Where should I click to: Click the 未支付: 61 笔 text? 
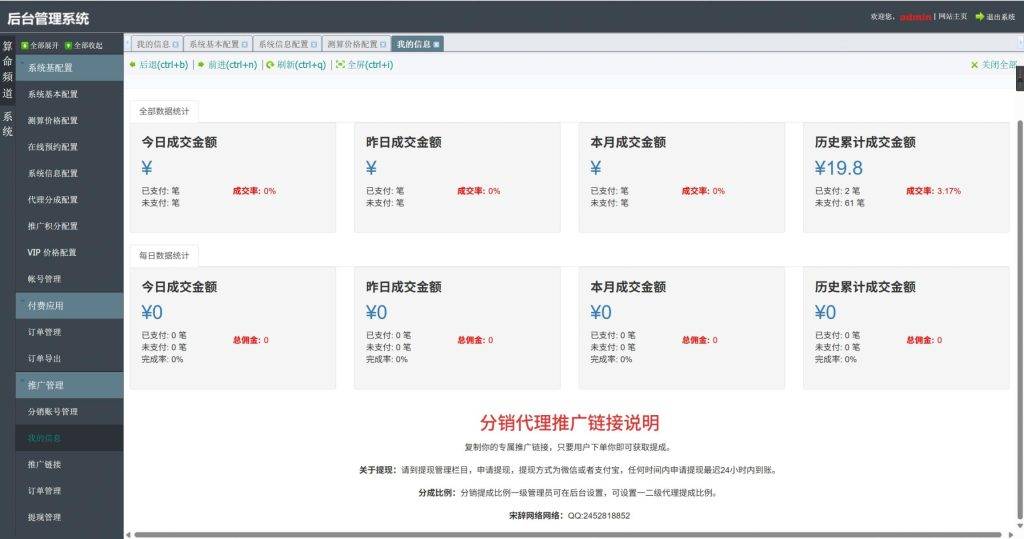[839, 203]
